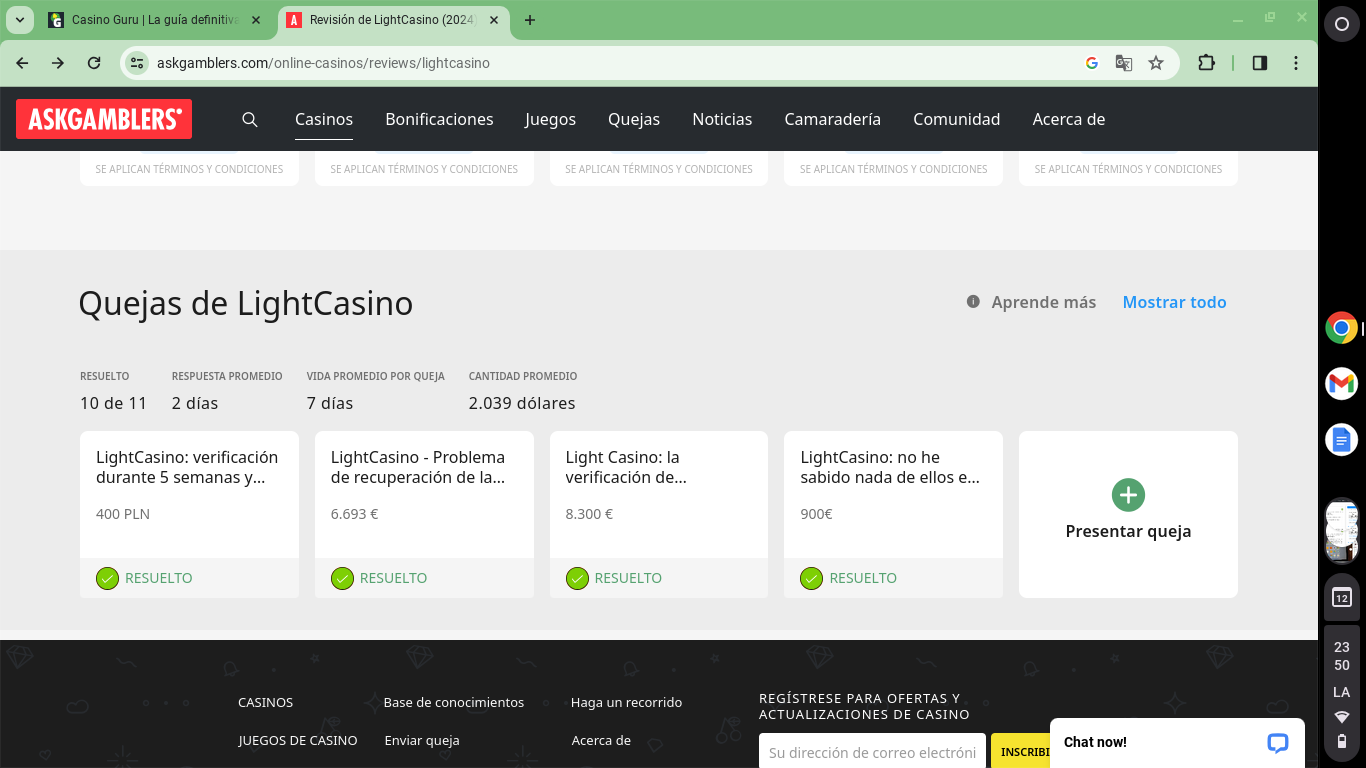Open Gmail from the shelf

(1341, 383)
